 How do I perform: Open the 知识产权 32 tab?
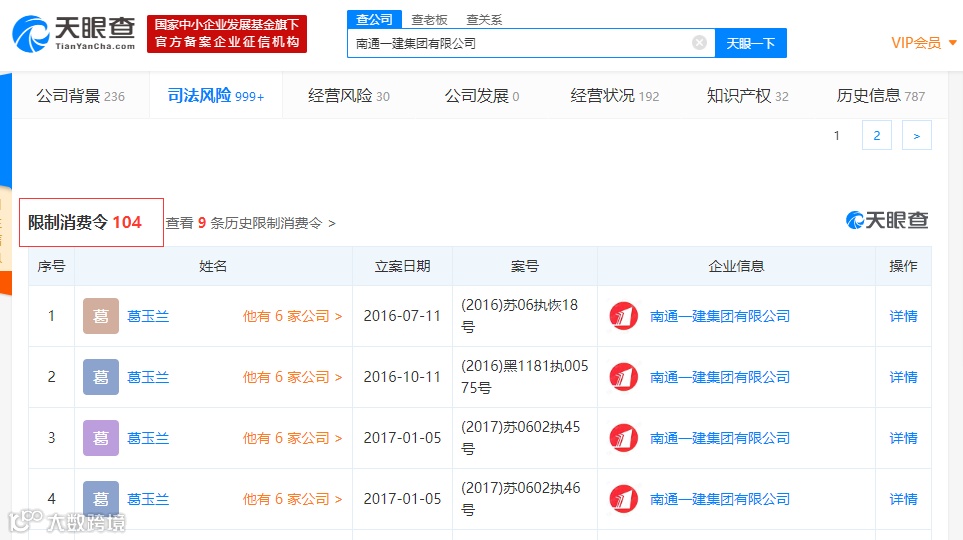click(747, 96)
